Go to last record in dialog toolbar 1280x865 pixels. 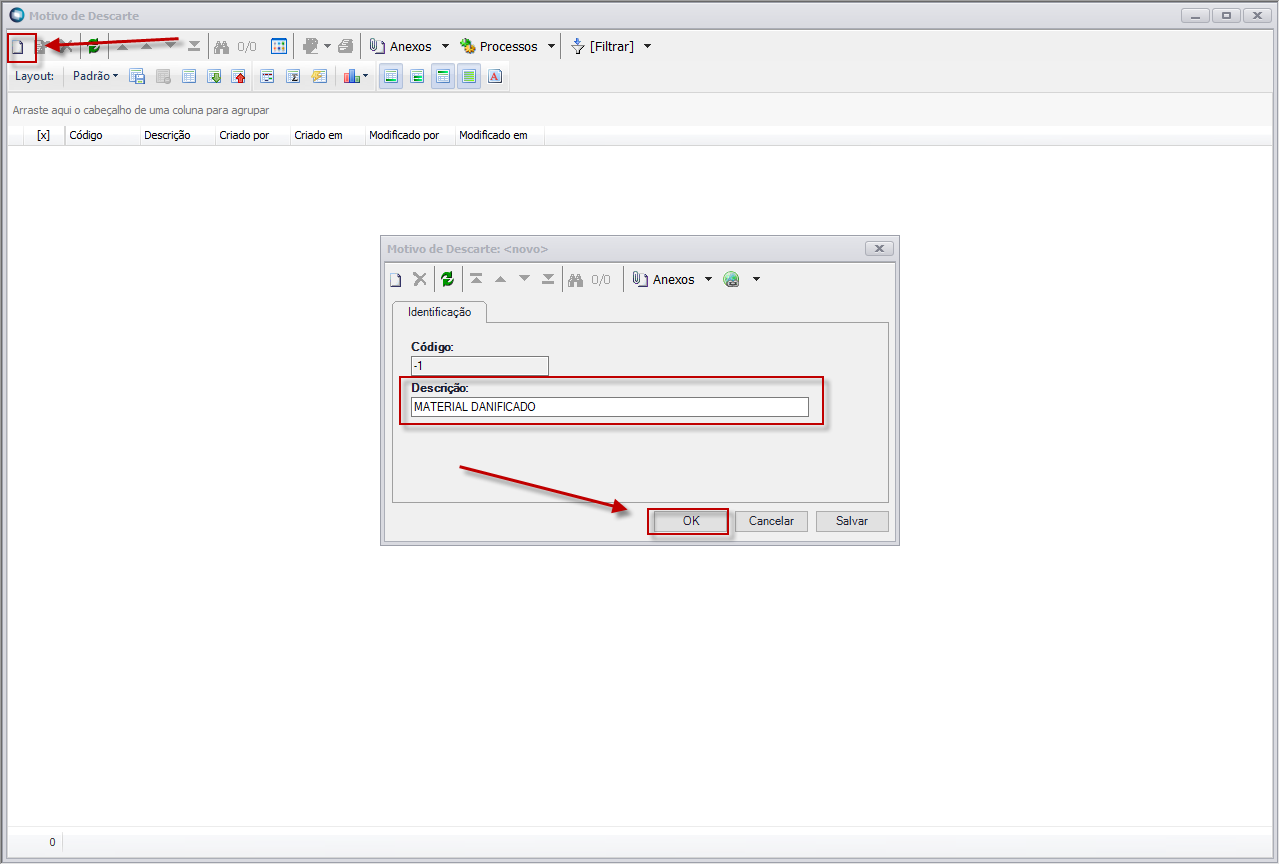coord(548,279)
